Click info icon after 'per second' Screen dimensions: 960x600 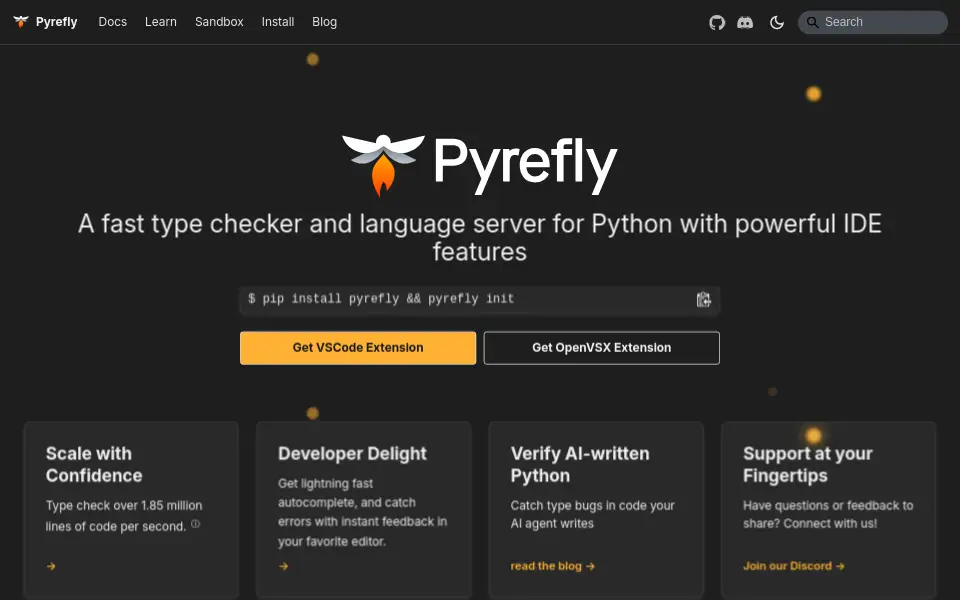195,524
